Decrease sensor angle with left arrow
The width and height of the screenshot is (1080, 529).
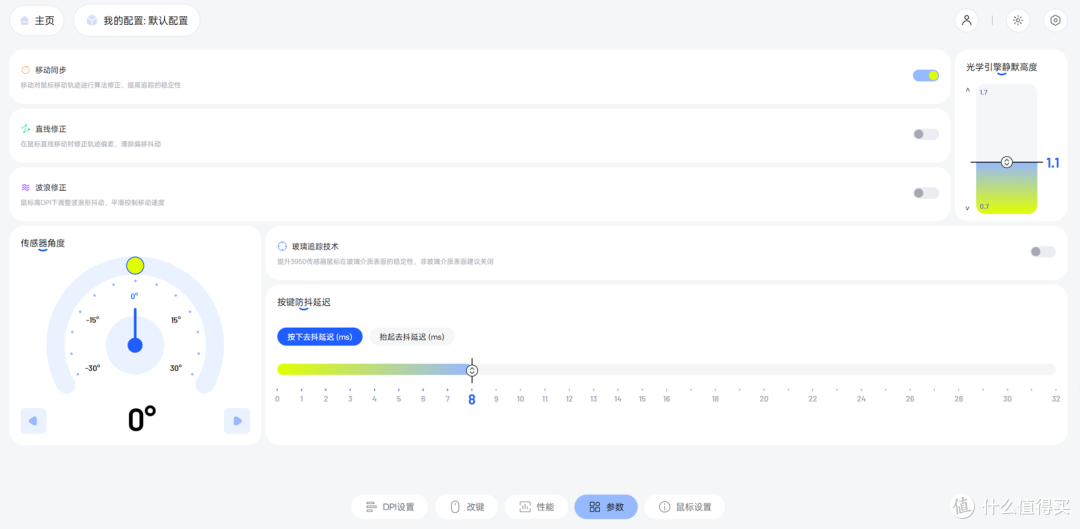[x=33, y=421]
